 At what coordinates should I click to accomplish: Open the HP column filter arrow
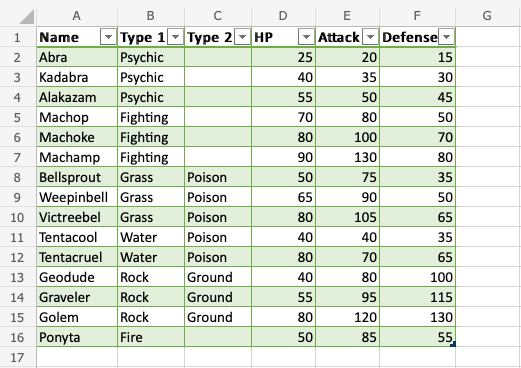(x=306, y=37)
